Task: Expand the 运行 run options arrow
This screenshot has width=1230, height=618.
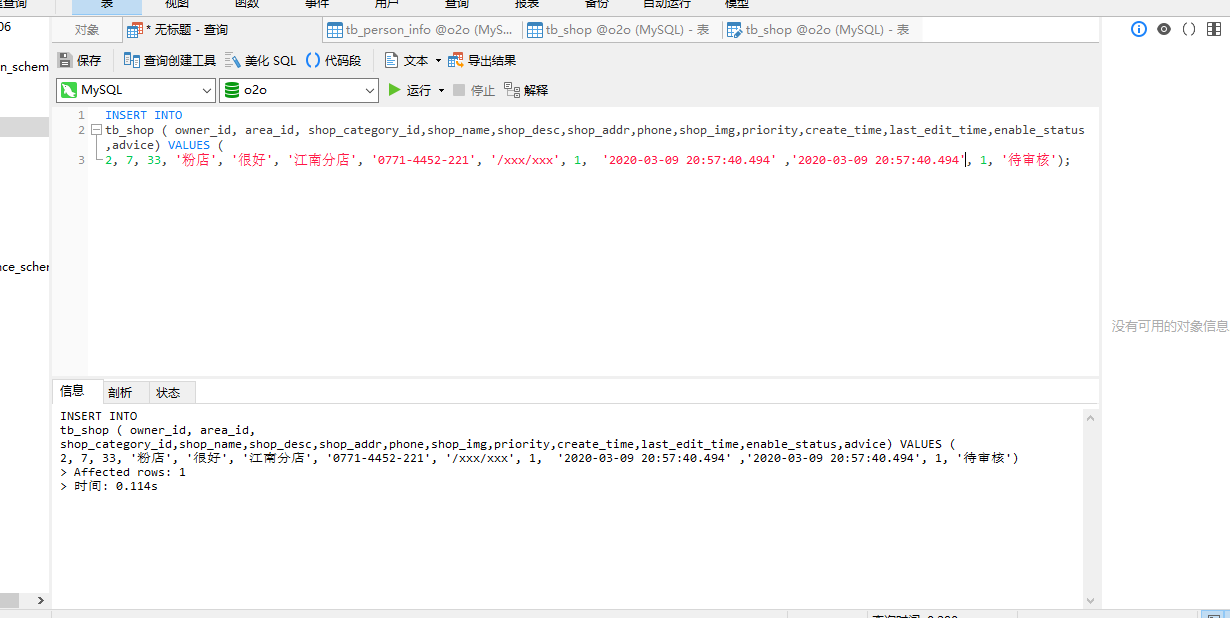Action: 441,91
